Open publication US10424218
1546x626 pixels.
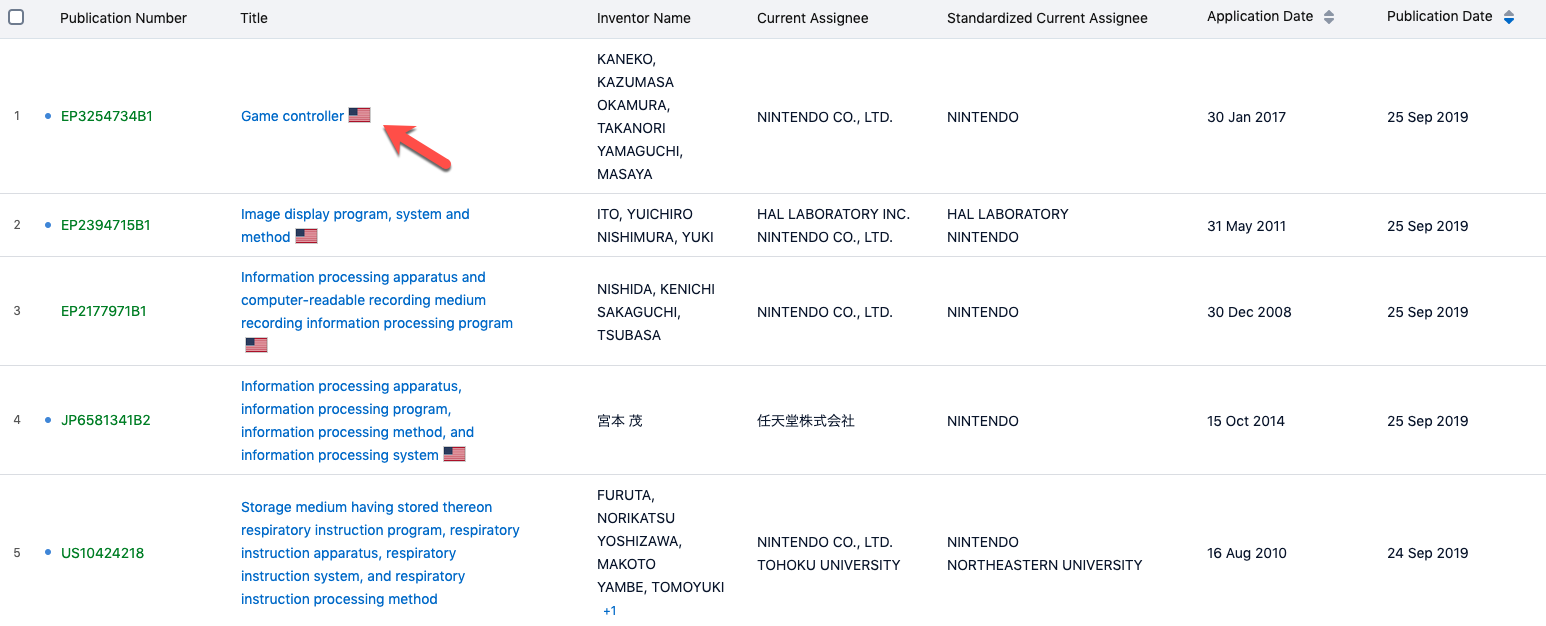[102, 553]
